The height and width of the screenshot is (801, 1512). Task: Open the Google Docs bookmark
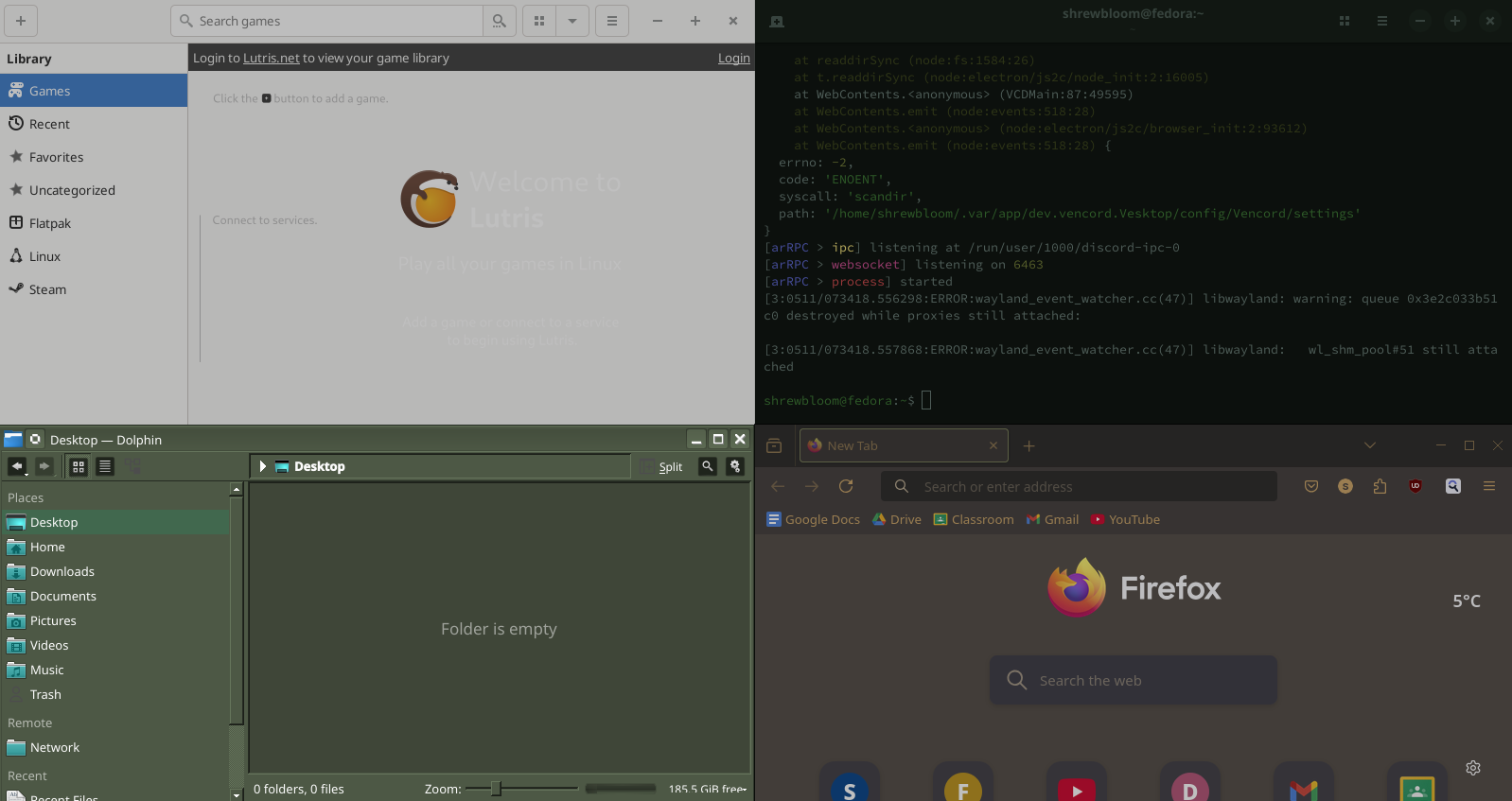coord(813,519)
